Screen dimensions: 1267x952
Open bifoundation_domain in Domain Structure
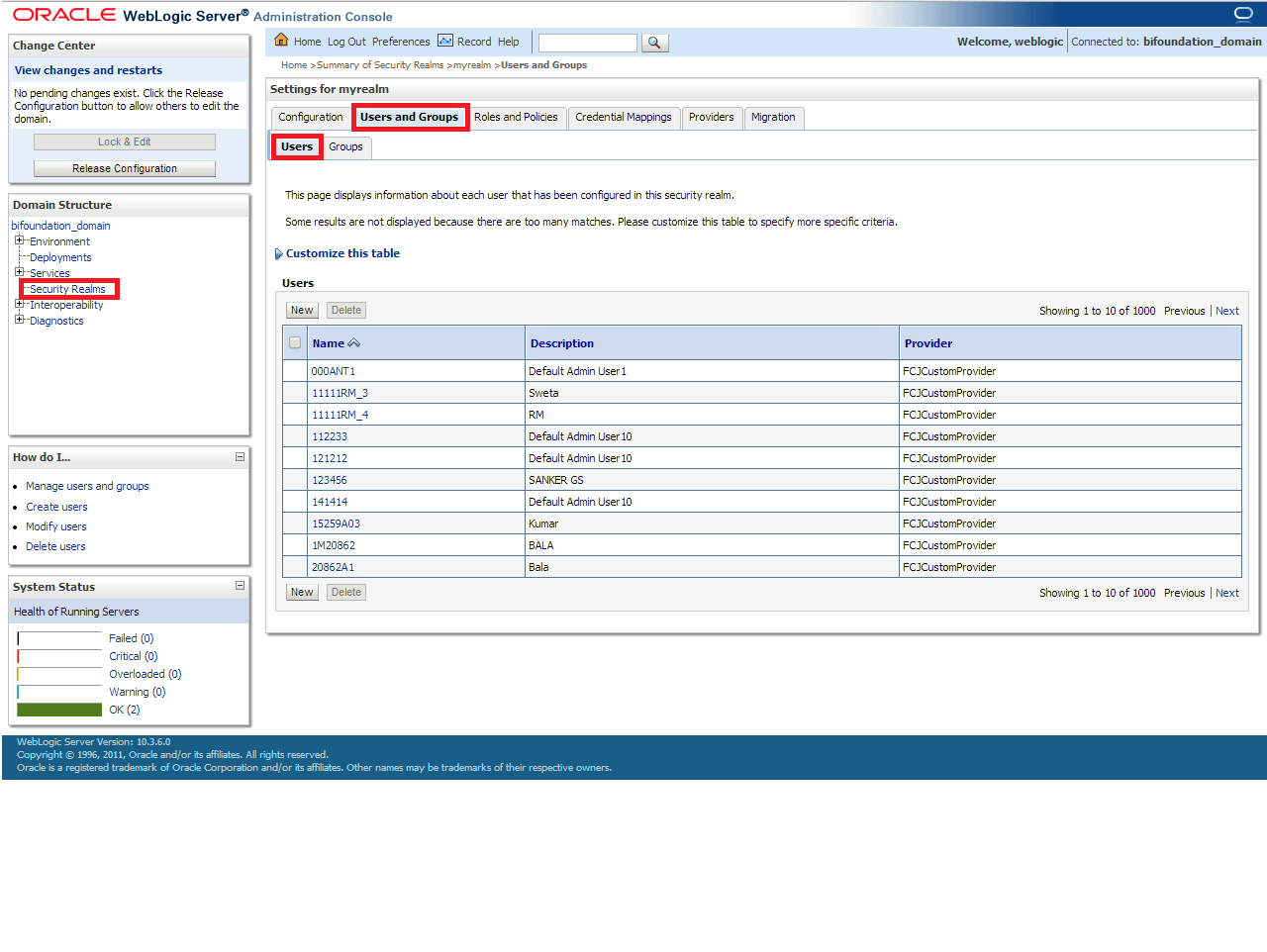tap(60, 226)
